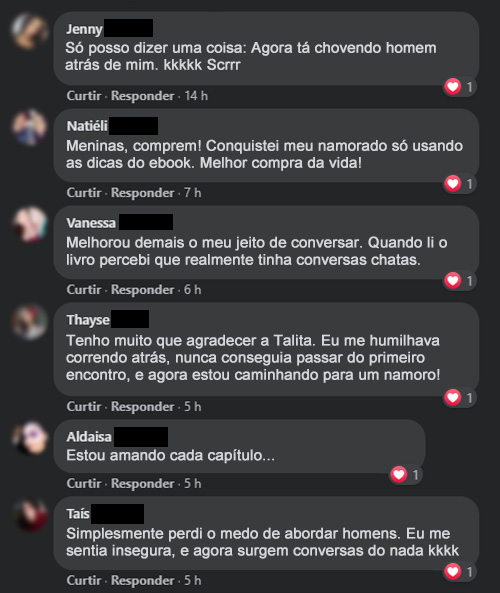Screen dimensions: 500x593
Task: Open Aldaisa's profile picture
Action: click(30, 438)
